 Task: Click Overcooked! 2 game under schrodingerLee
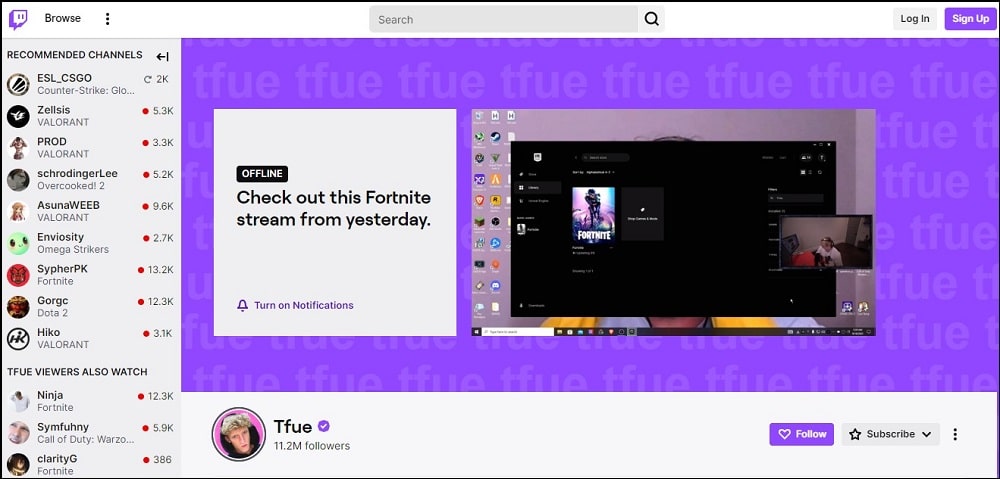[x=71, y=186]
